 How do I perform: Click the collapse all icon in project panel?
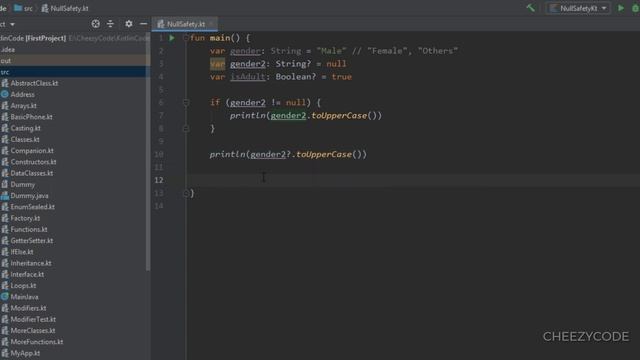[110, 24]
